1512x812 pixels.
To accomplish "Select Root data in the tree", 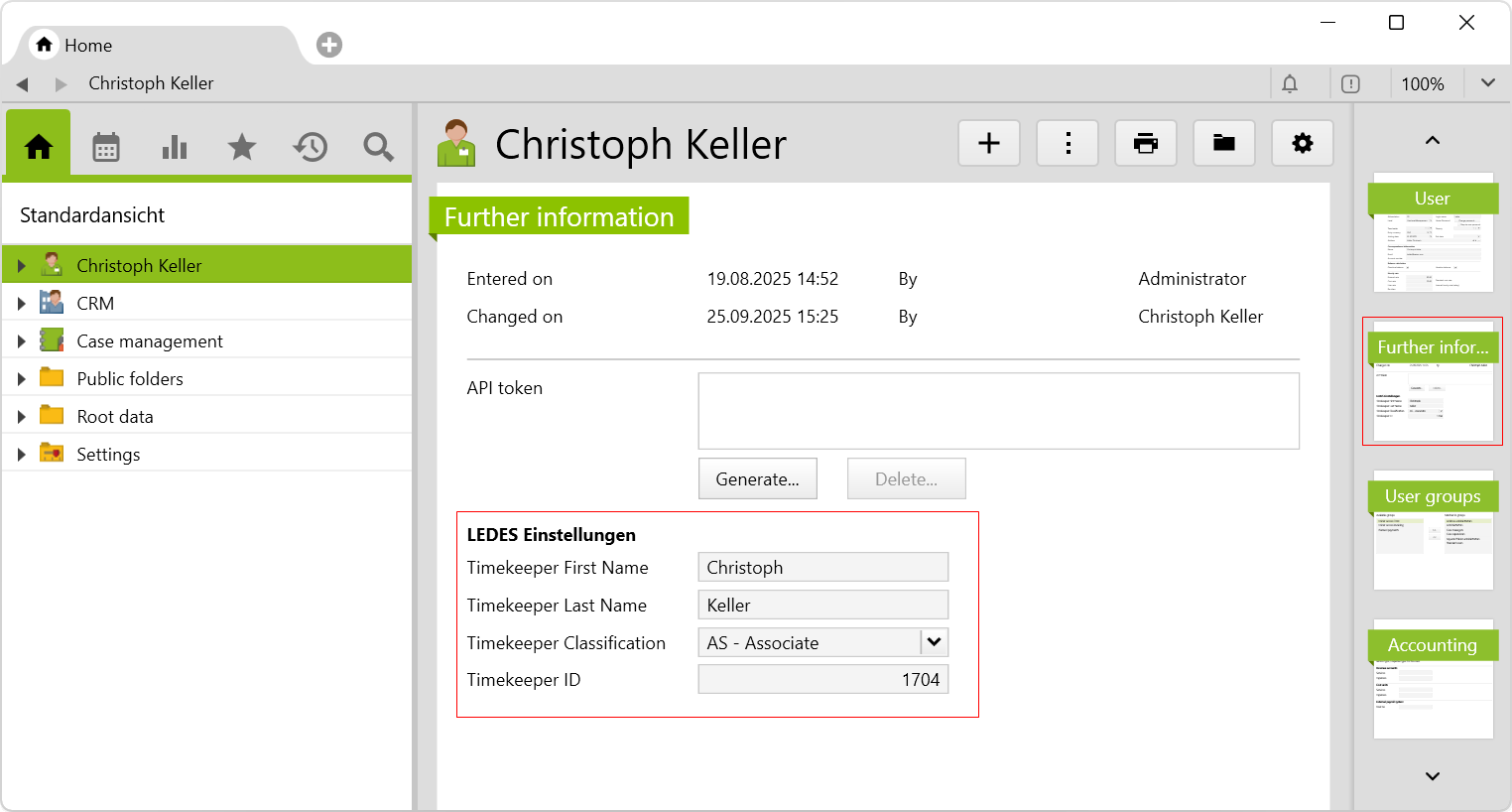I will (115, 417).
